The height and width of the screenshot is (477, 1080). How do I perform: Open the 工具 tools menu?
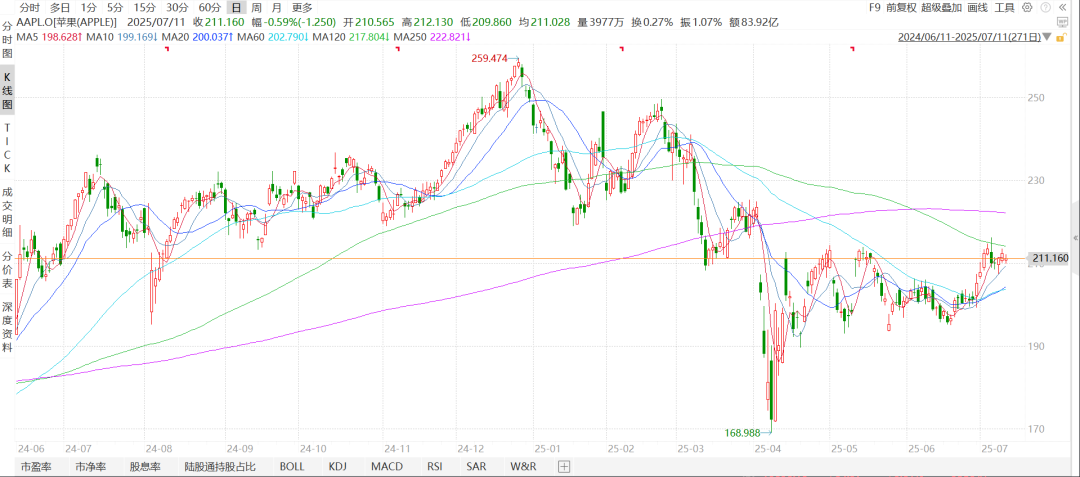click(1004, 8)
